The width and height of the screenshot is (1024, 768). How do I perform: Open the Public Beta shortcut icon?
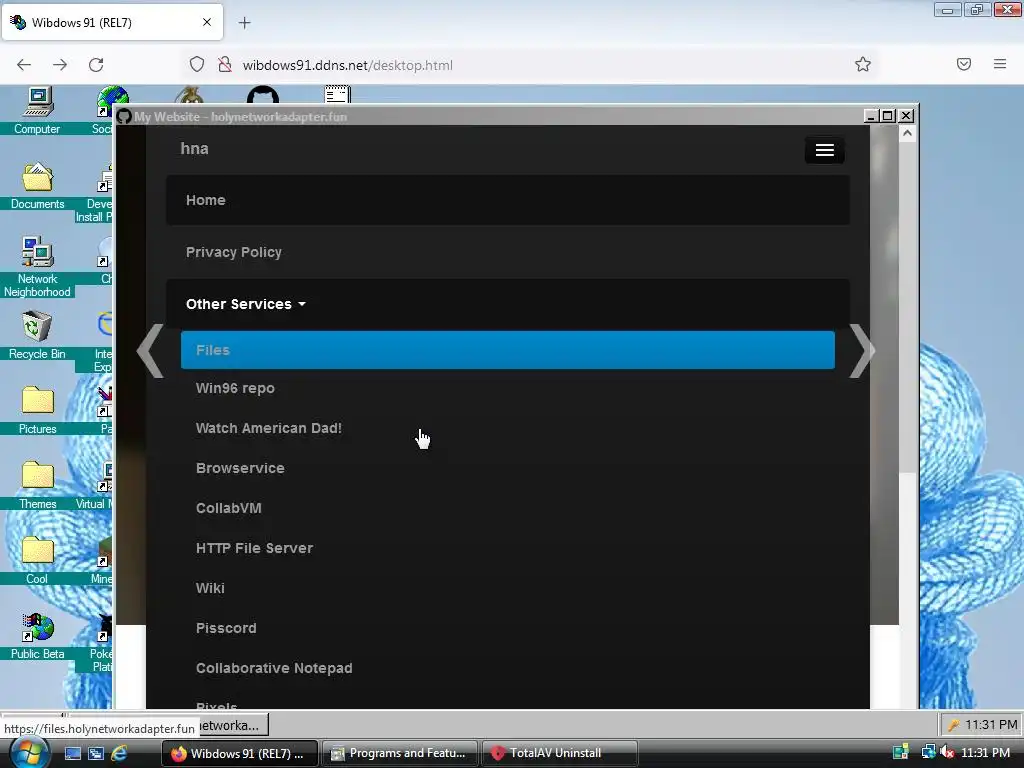37,635
